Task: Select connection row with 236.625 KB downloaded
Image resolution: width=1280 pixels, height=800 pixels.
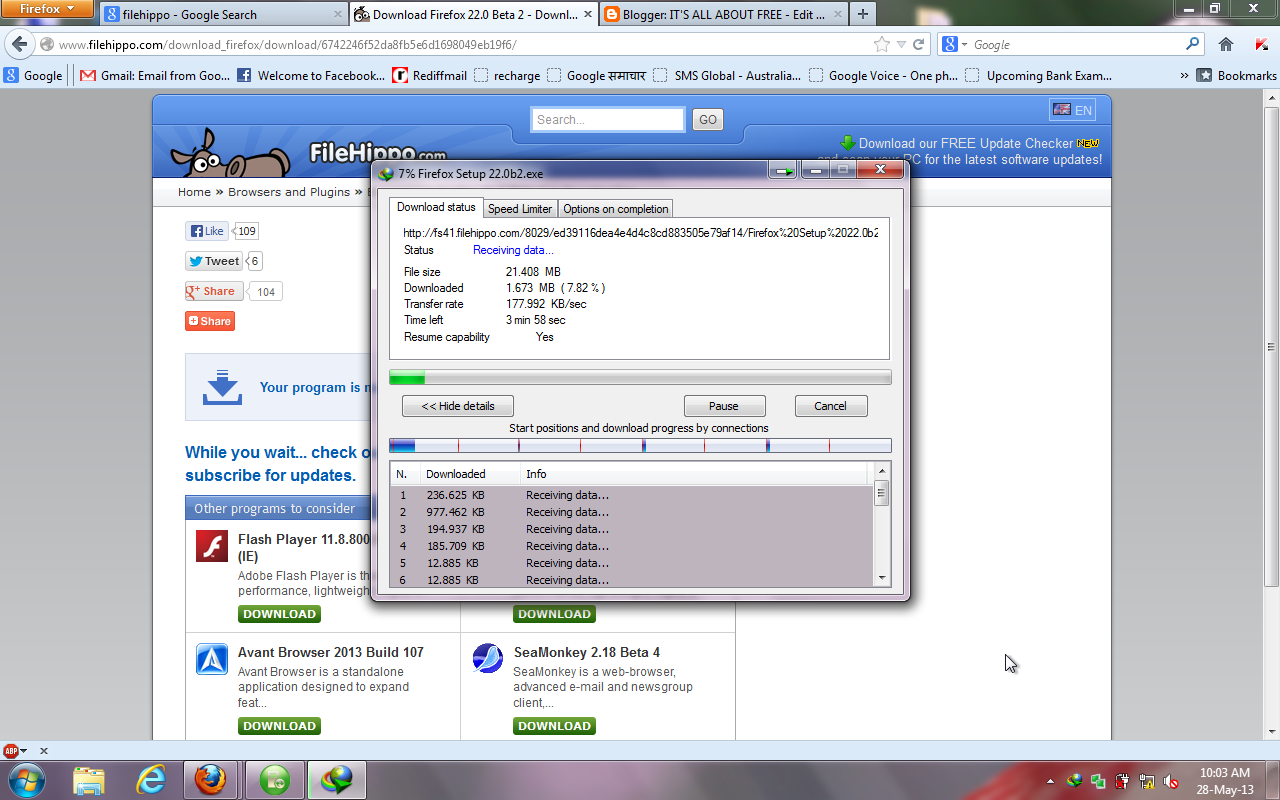Action: click(632, 495)
